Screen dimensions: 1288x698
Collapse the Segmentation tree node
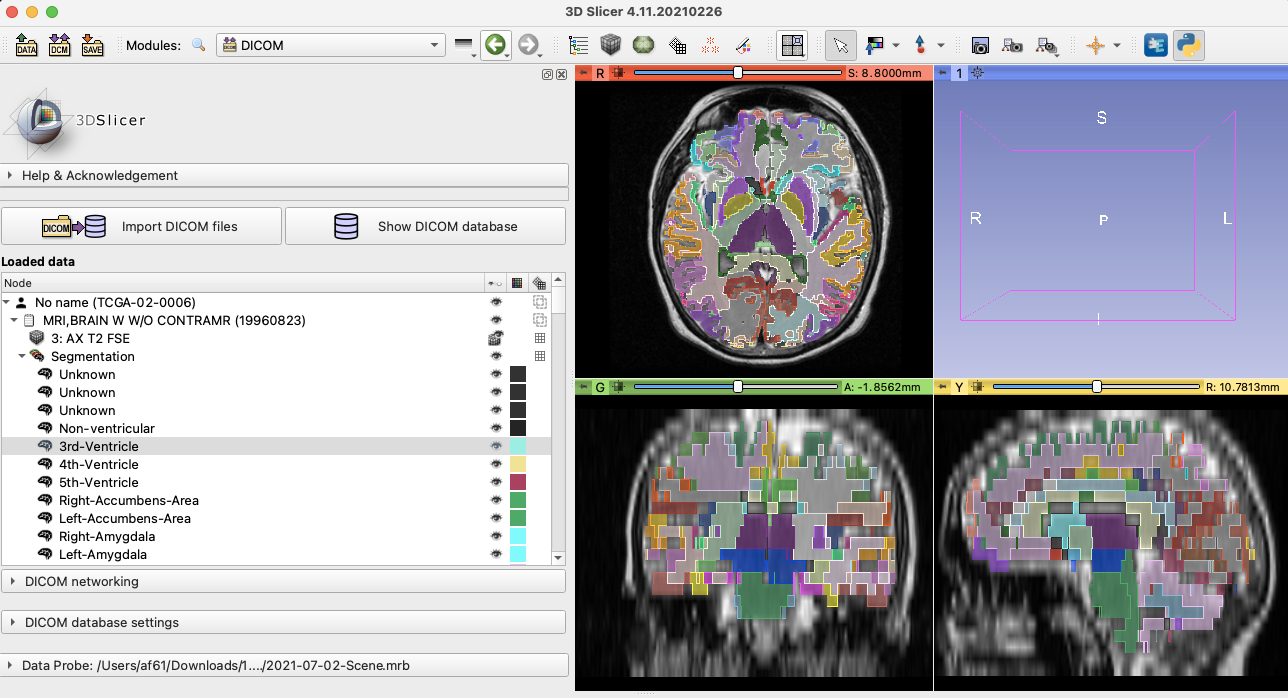23,356
